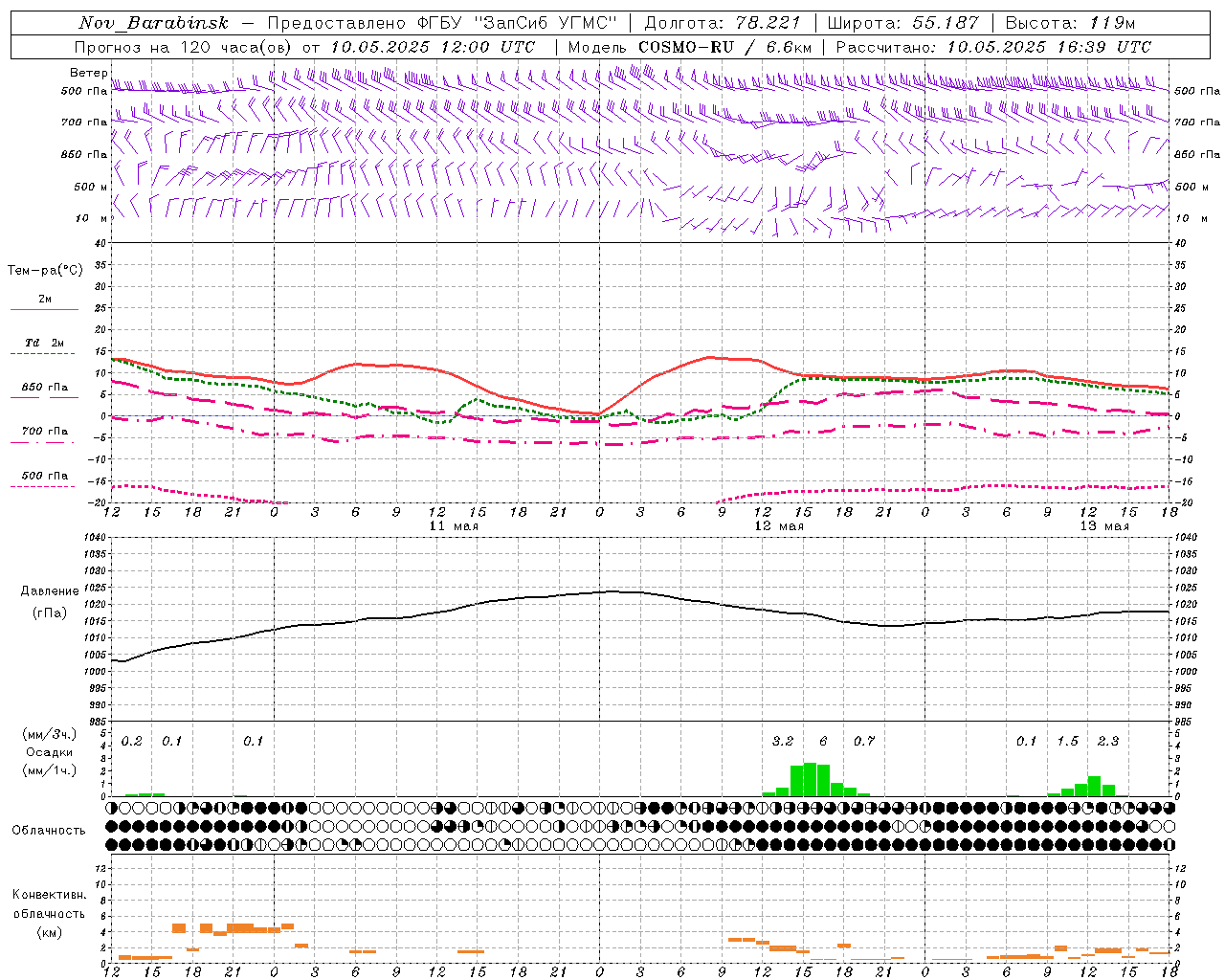Click the (мм/1ч.) unit label
Viewport: 1225px width, 980px height.
pos(51,770)
